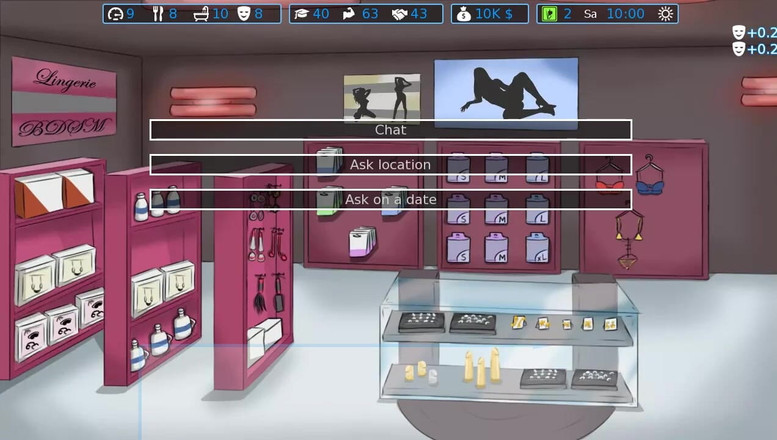Click the glass jewelry display case
Screen dimensions: 777x440
click(x=508, y=340)
